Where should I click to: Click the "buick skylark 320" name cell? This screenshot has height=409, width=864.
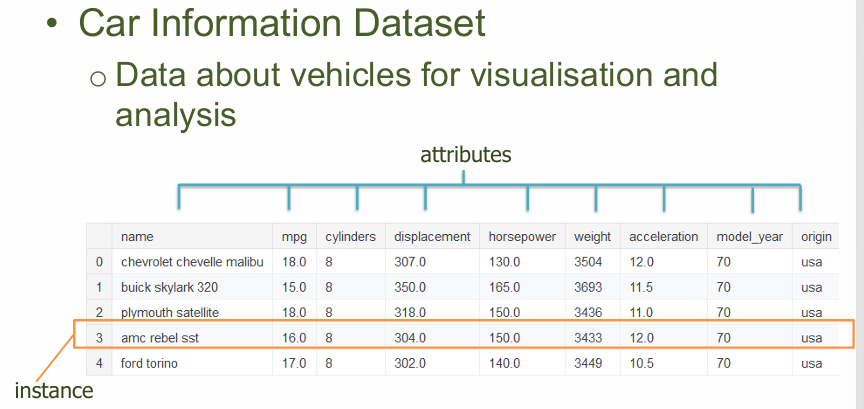[170, 287]
